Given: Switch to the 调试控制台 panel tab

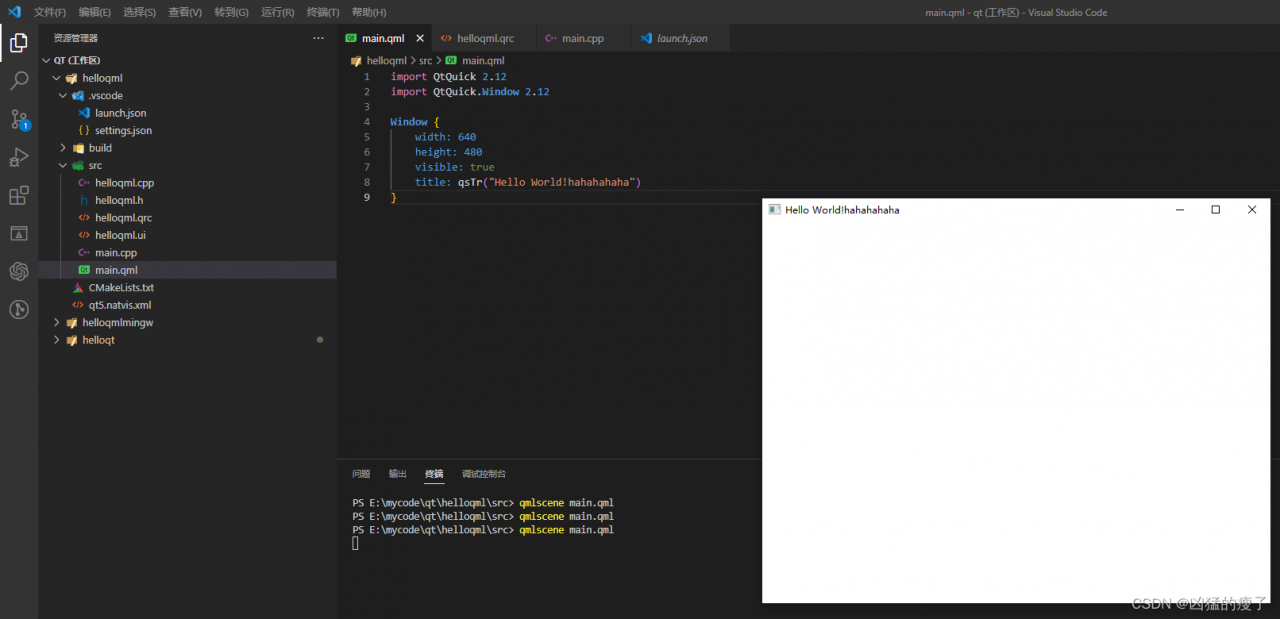Looking at the screenshot, I should (x=484, y=474).
